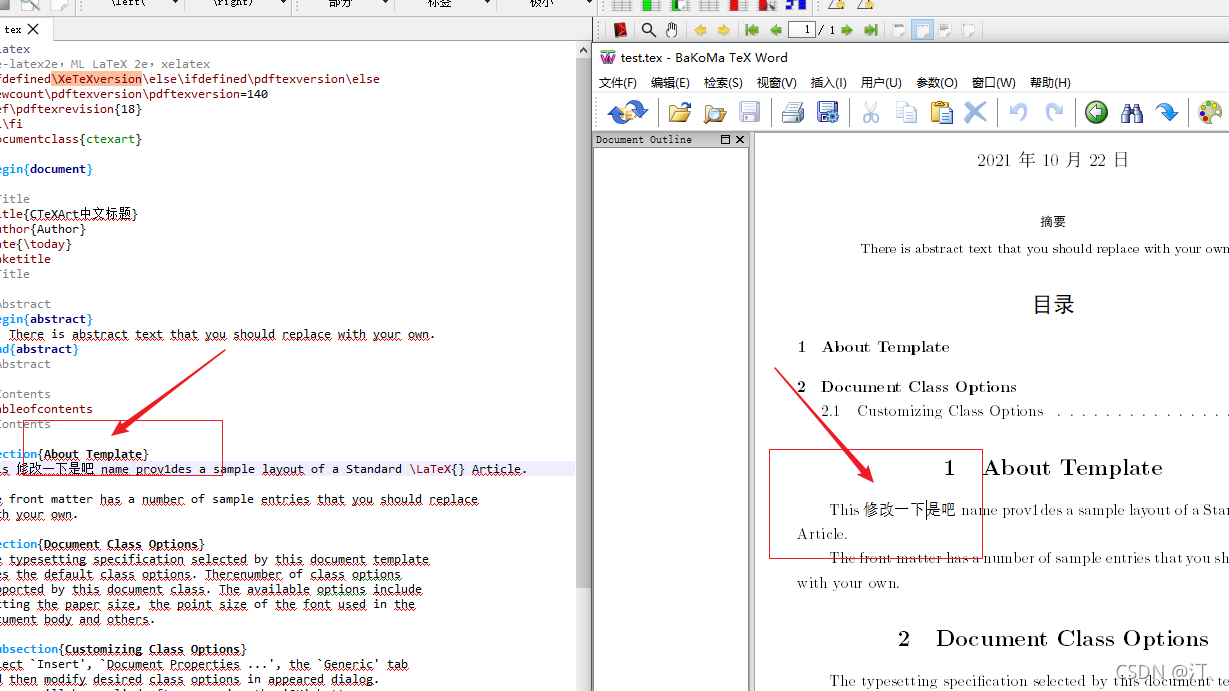1229x691 pixels.
Task: Click the red book icon in viewer toolbar
Action: tap(621, 30)
